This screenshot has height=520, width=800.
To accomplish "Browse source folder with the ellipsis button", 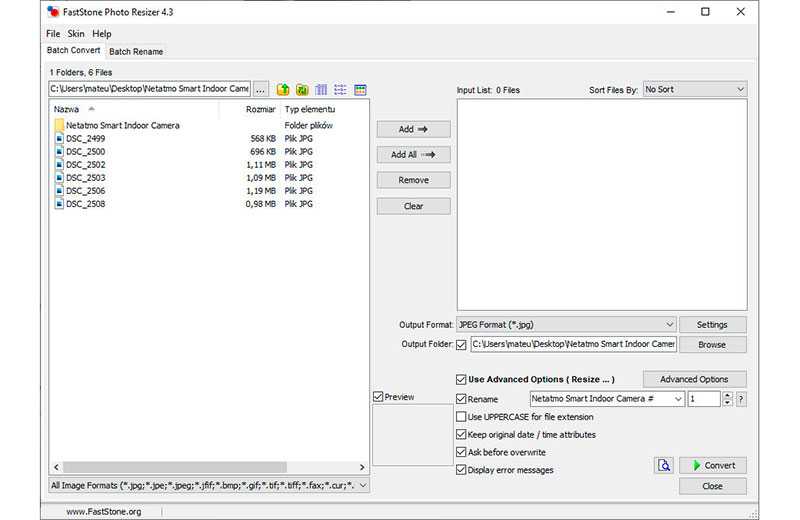I will (260, 89).
